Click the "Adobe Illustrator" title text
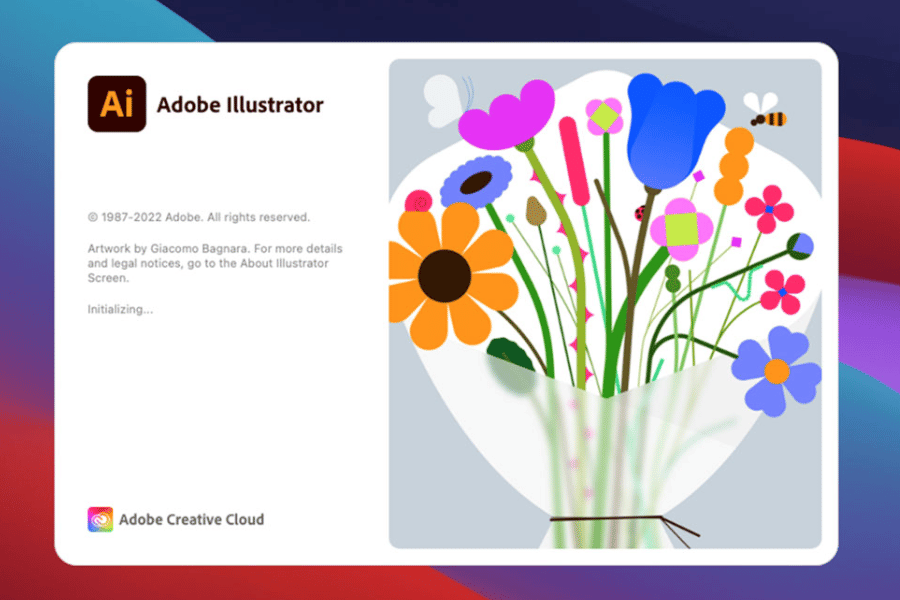This screenshot has height=600, width=900. (240, 104)
